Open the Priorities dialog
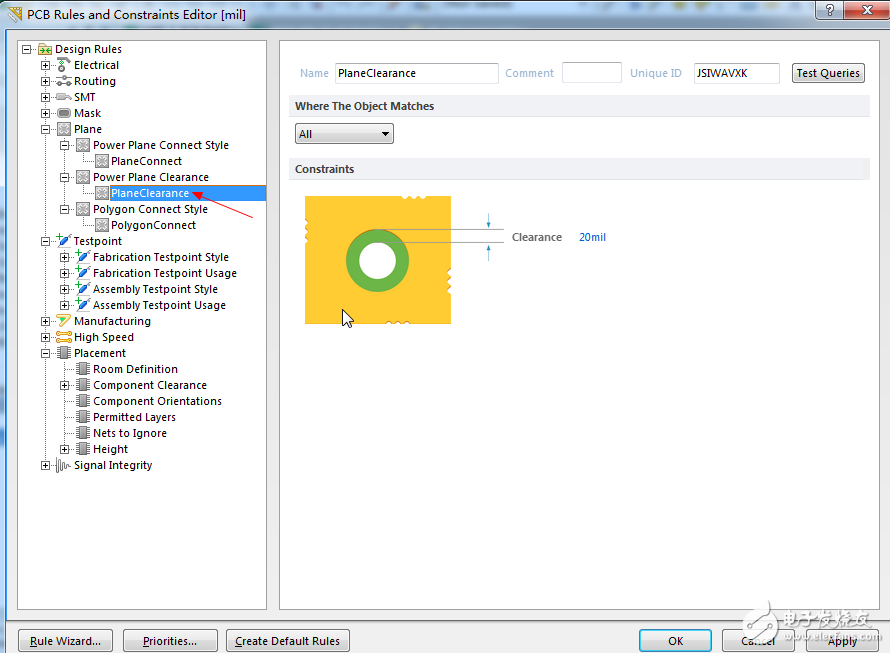890x653 pixels. point(170,641)
